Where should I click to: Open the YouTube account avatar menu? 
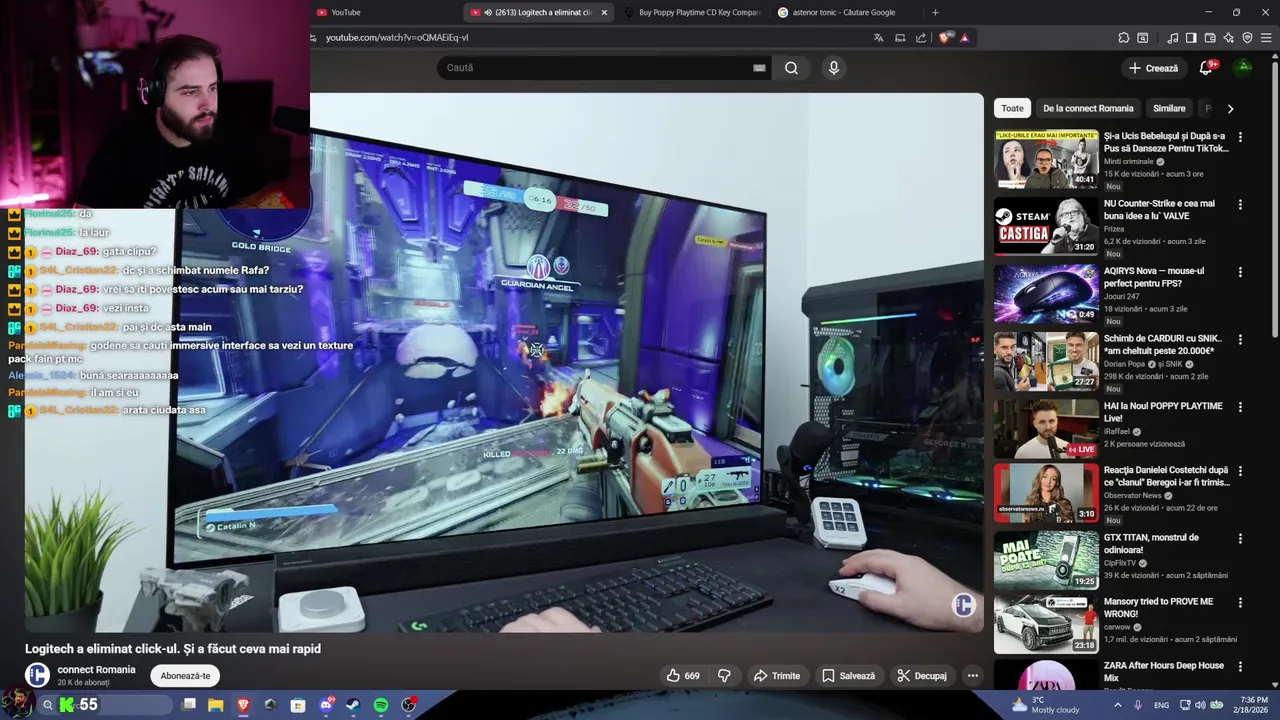[1243, 67]
